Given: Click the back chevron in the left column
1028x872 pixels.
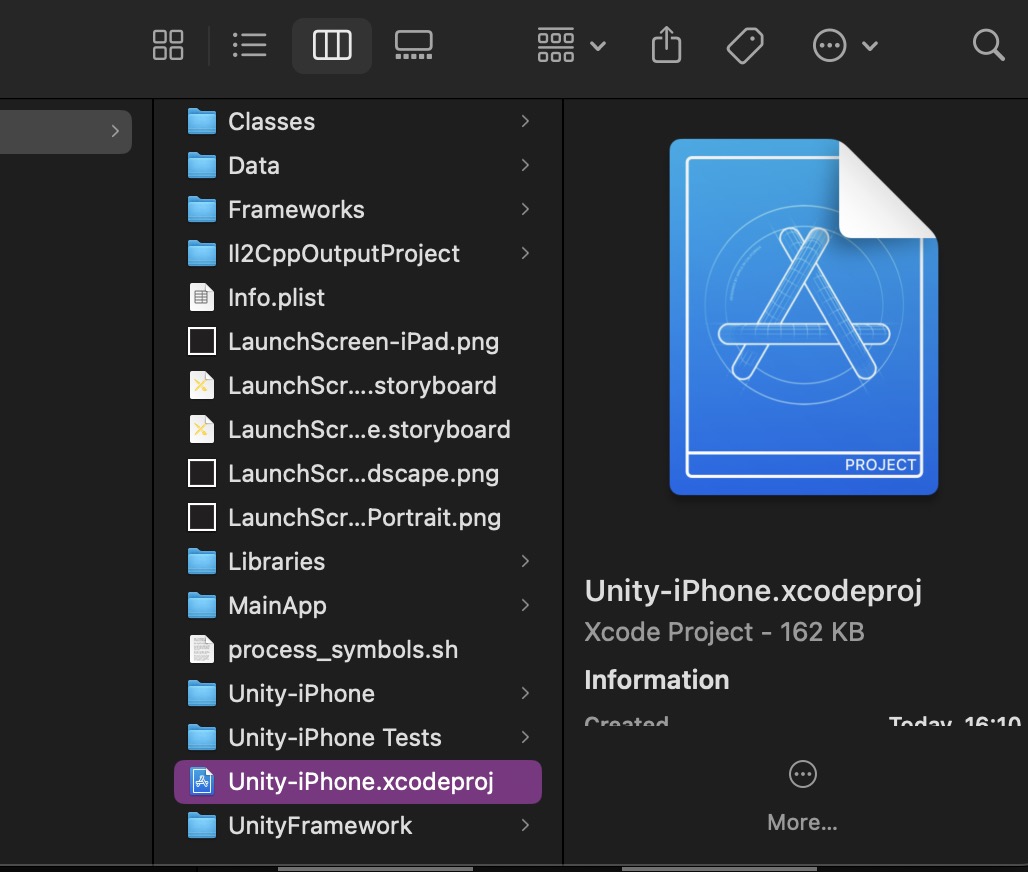Looking at the screenshot, I should [x=115, y=131].
